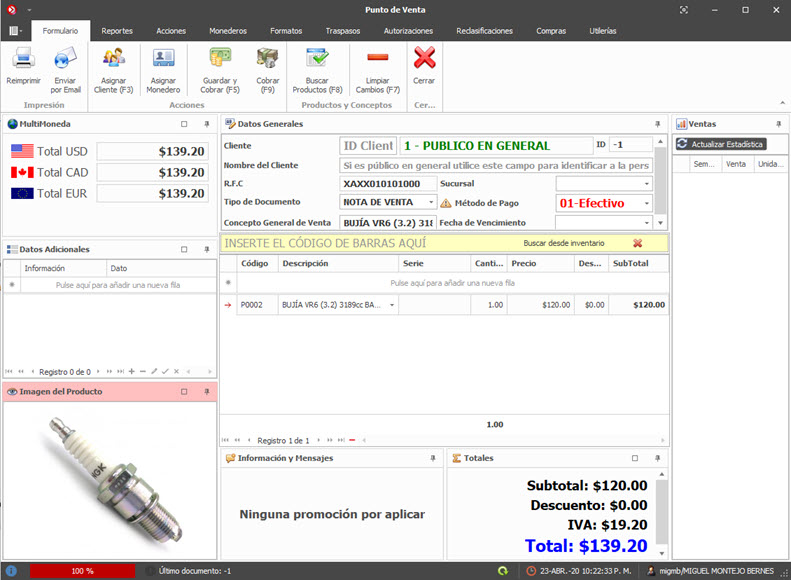Open the Método de Pago dropdown
Screen dimensions: 791x580
[647, 203]
